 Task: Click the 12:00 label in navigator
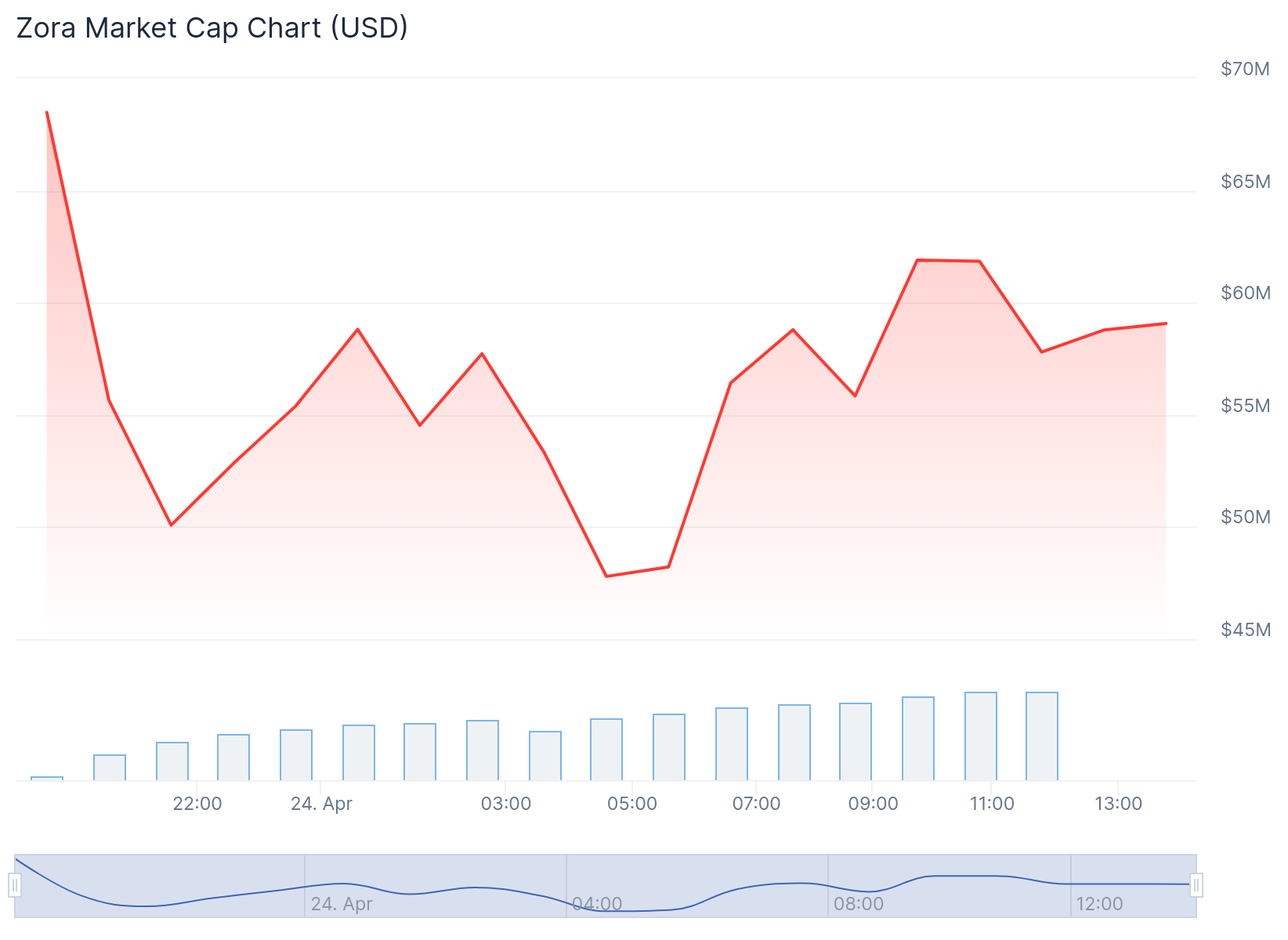click(1099, 904)
